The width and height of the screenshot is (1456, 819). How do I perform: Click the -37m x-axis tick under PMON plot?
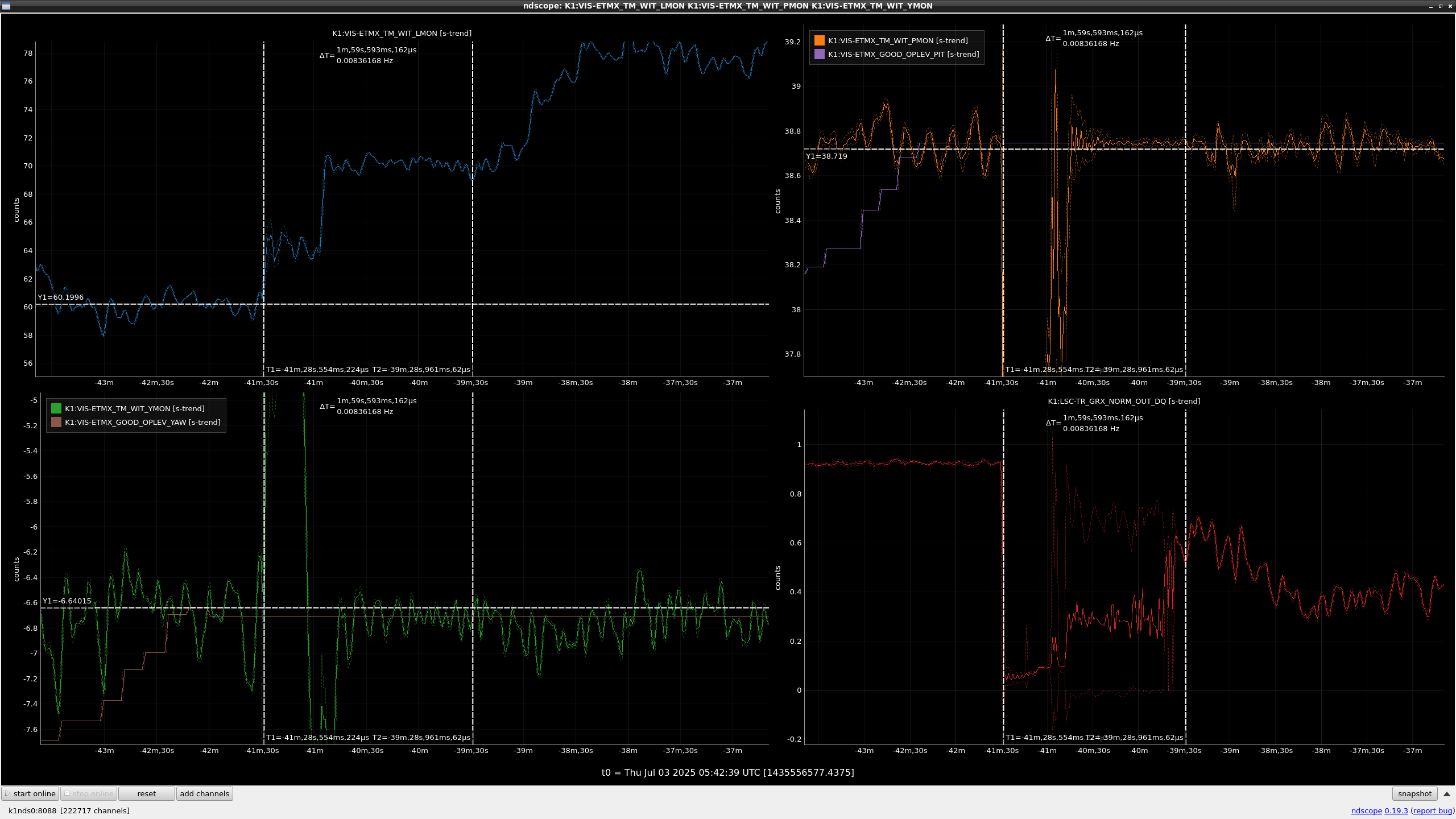click(x=1412, y=382)
